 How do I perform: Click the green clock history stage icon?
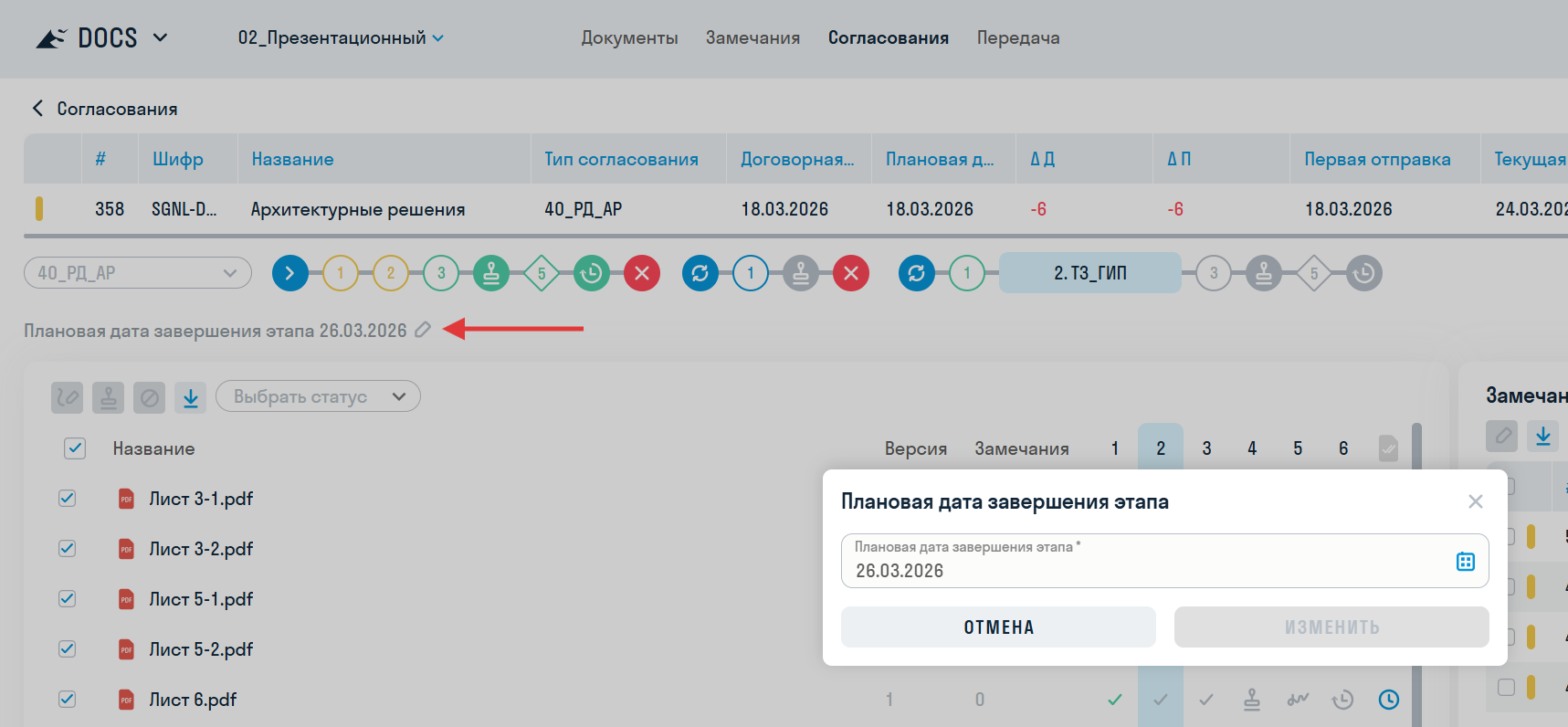[x=592, y=273]
